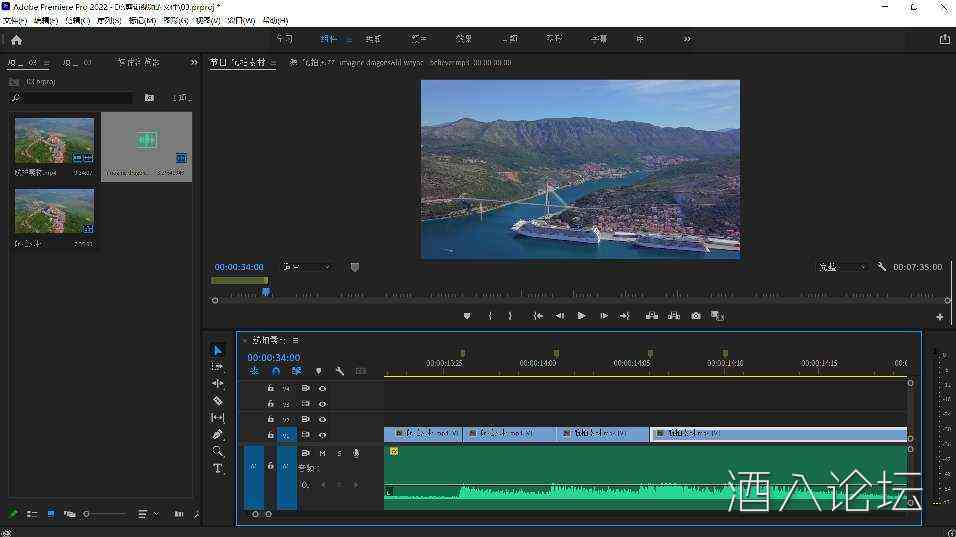
Task: Click the Export Frame camera icon
Action: tap(696, 316)
